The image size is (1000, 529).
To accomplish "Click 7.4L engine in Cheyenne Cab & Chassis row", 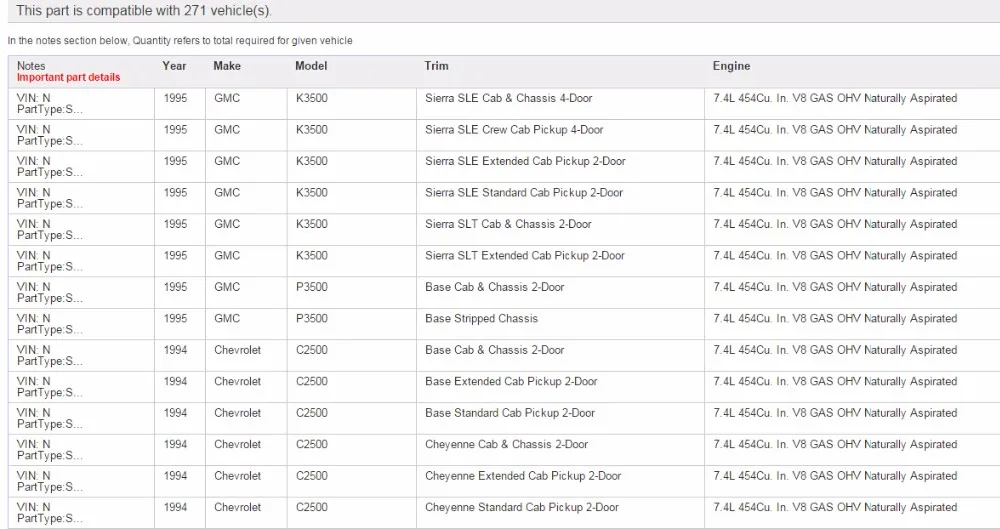I will pyautogui.click(x=835, y=444).
